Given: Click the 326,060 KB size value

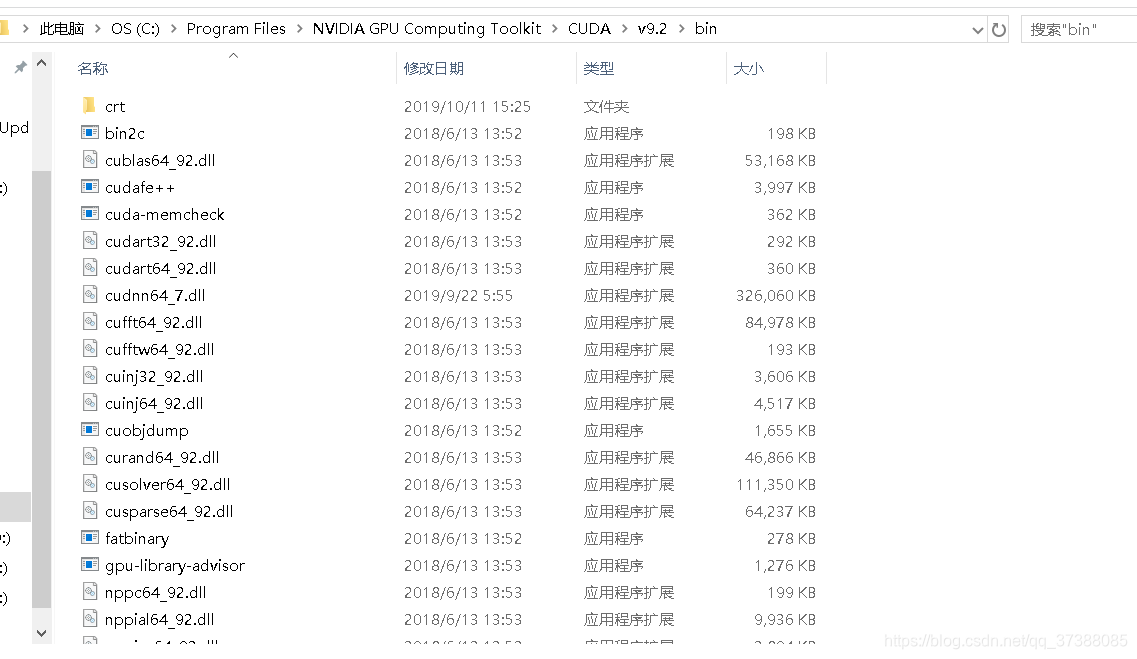Looking at the screenshot, I should [x=775, y=296].
